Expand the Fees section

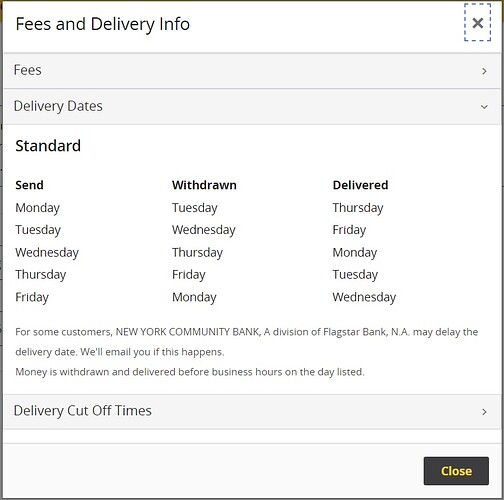pyautogui.click(x=252, y=71)
